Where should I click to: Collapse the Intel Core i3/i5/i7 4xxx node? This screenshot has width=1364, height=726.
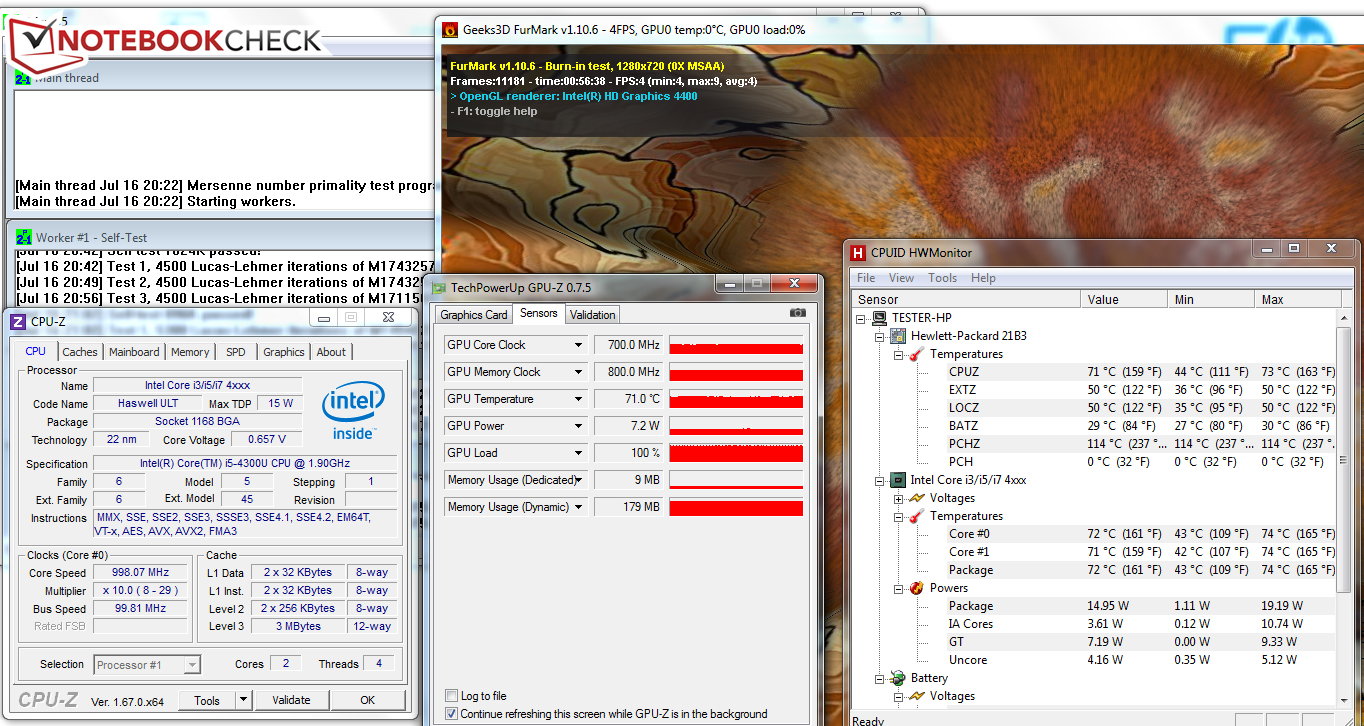click(x=881, y=480)
